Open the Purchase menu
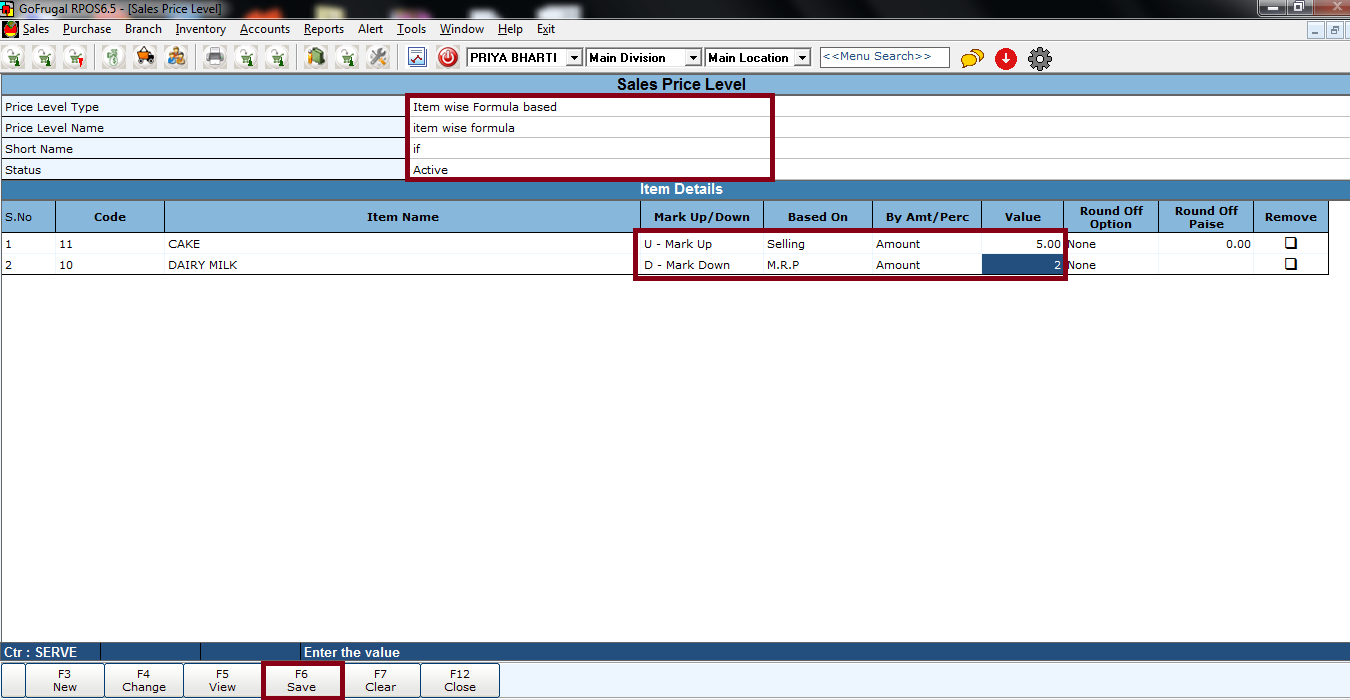Screen dimensions: 1350x700 coord(87,29)
